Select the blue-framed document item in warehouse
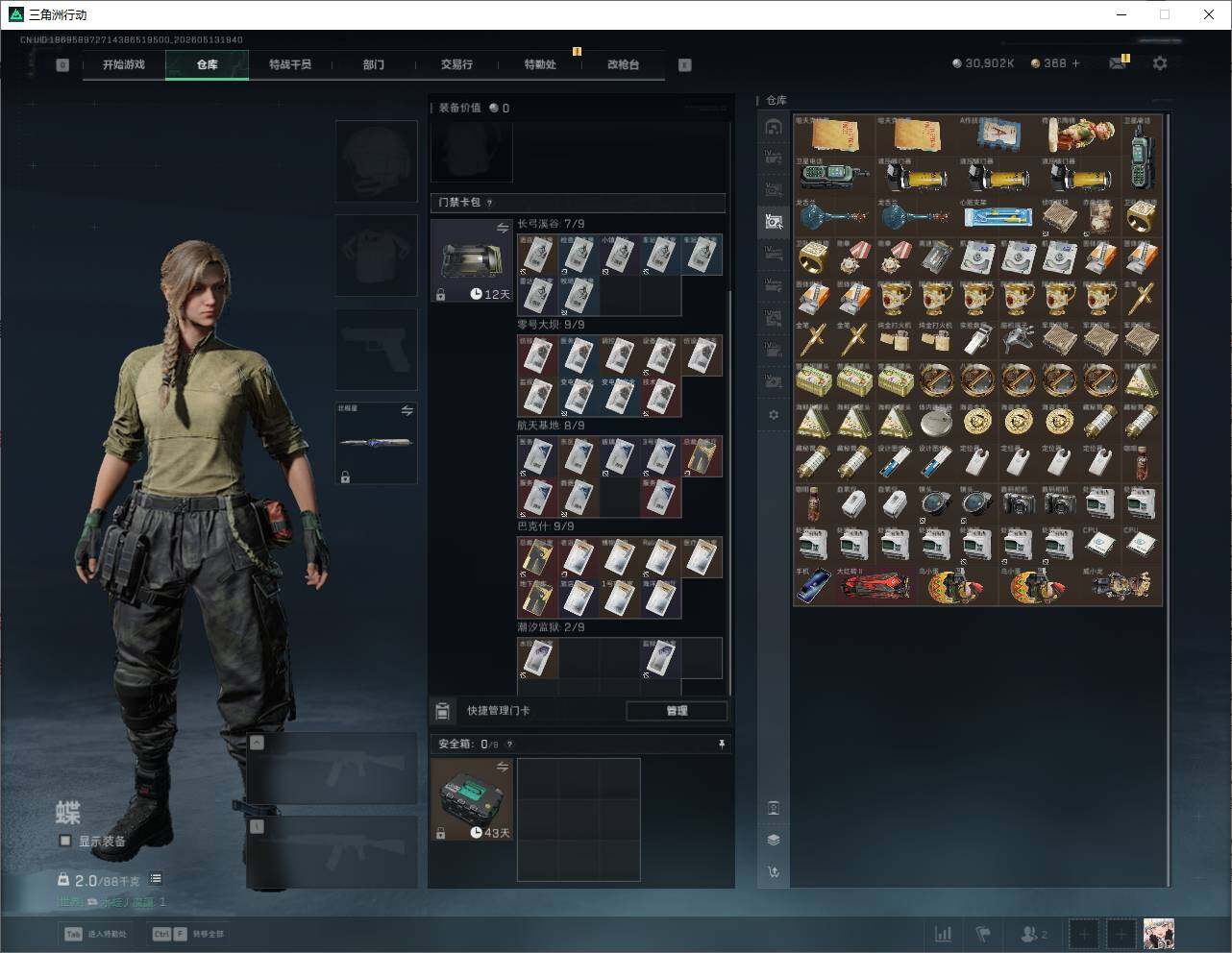Viewport: 1232px width, 953px height. pyautogui.click(x=998, y=135)
